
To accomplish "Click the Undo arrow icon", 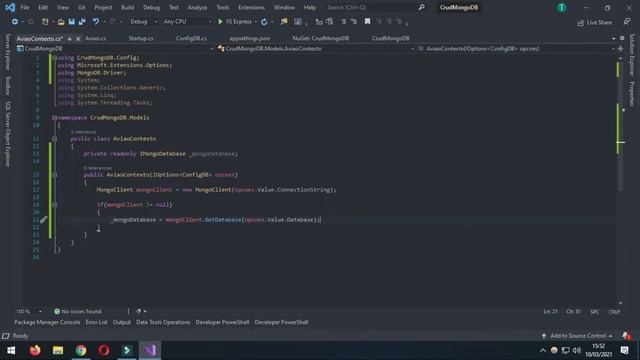I will click(x=96, y=22).
